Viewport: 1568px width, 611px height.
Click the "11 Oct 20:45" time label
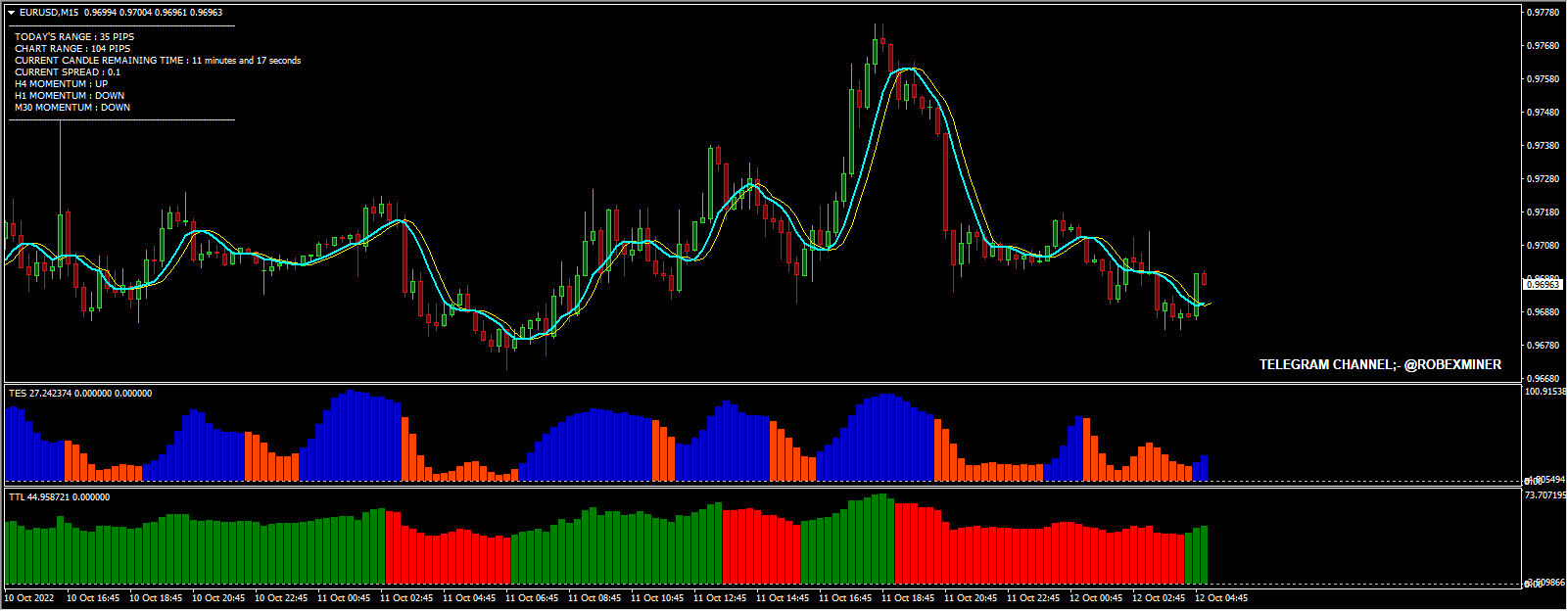[x=971, y=598]
